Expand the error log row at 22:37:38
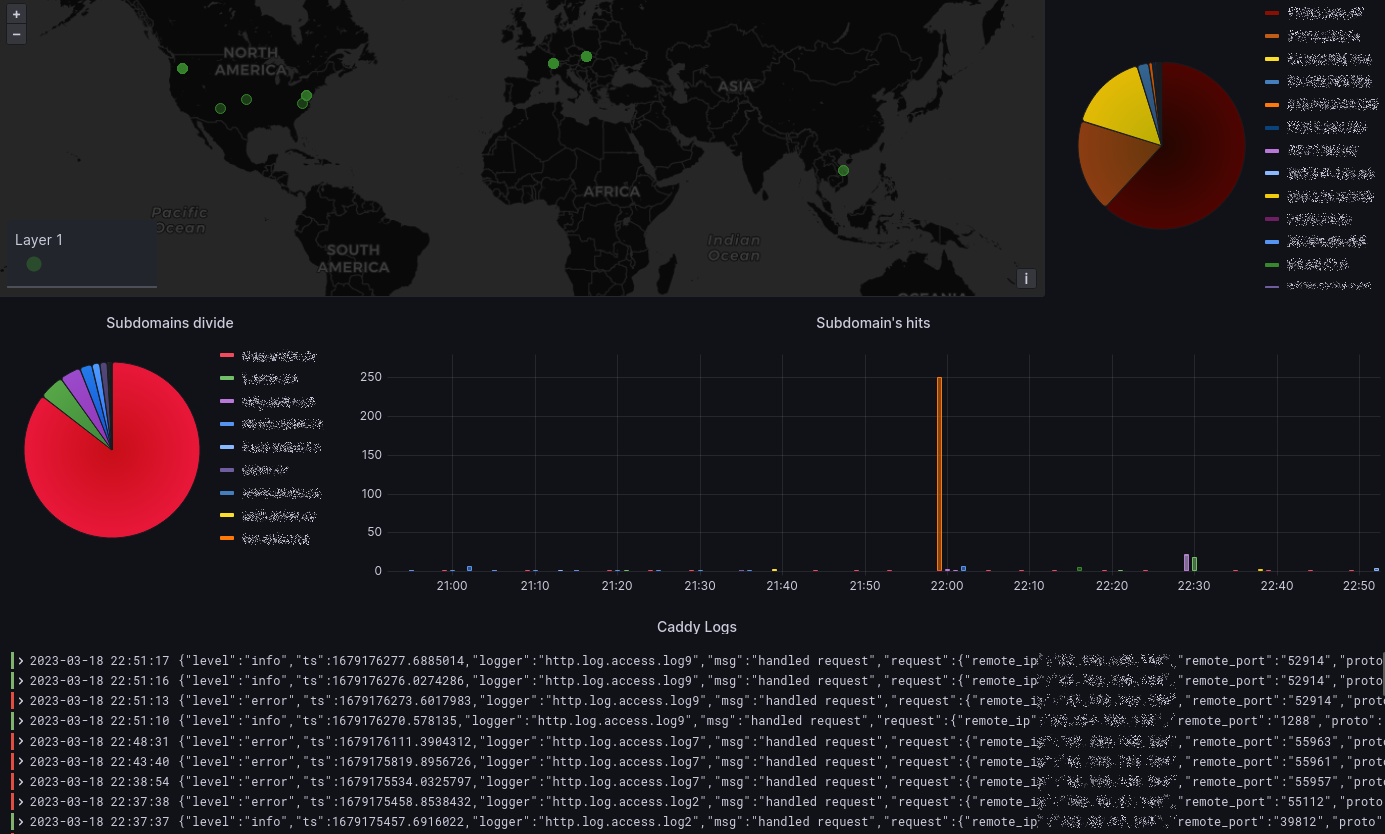Viewport: 1385px width, 834px height. (21, 802)
